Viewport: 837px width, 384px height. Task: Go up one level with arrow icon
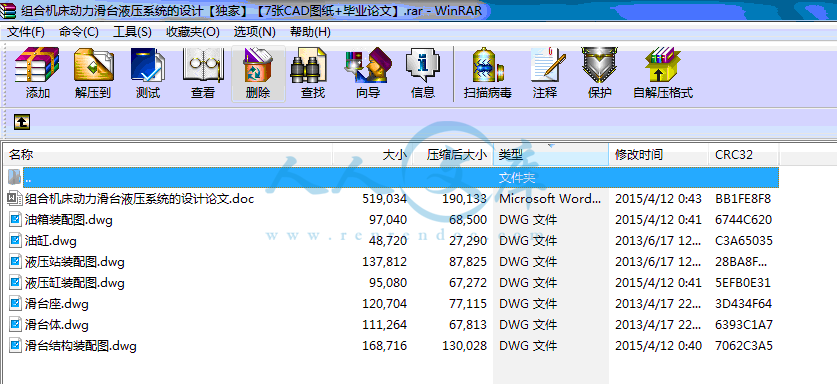tap(21, 122)
